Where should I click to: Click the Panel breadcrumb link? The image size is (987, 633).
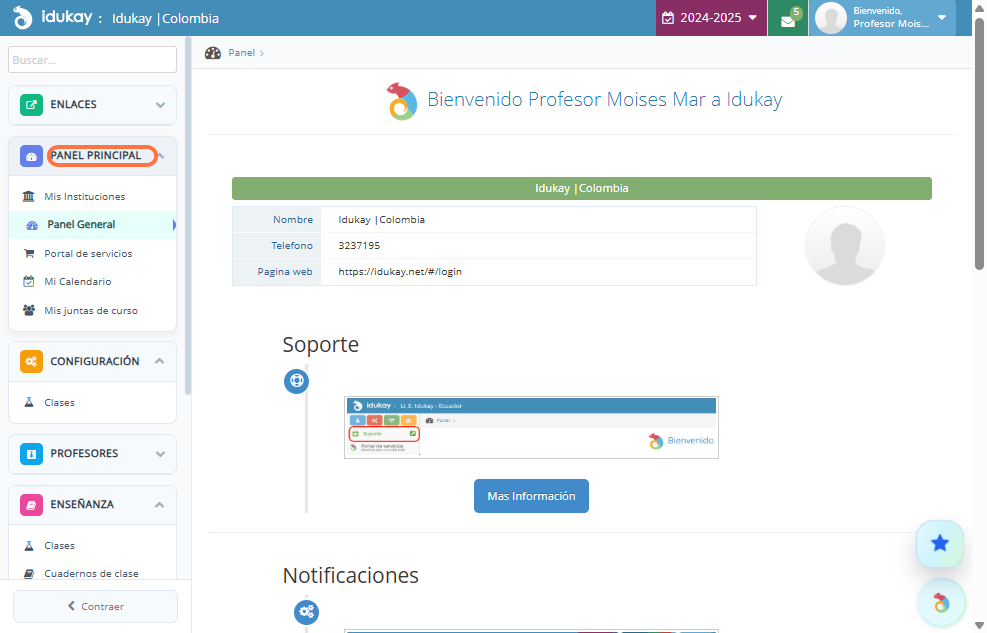pyautogui.click(x=242, y=53)
